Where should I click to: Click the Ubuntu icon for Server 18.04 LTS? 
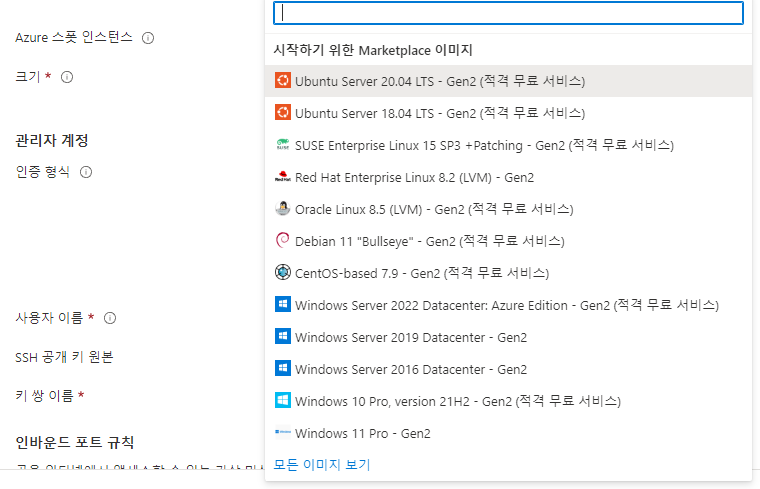click(283, 113)
